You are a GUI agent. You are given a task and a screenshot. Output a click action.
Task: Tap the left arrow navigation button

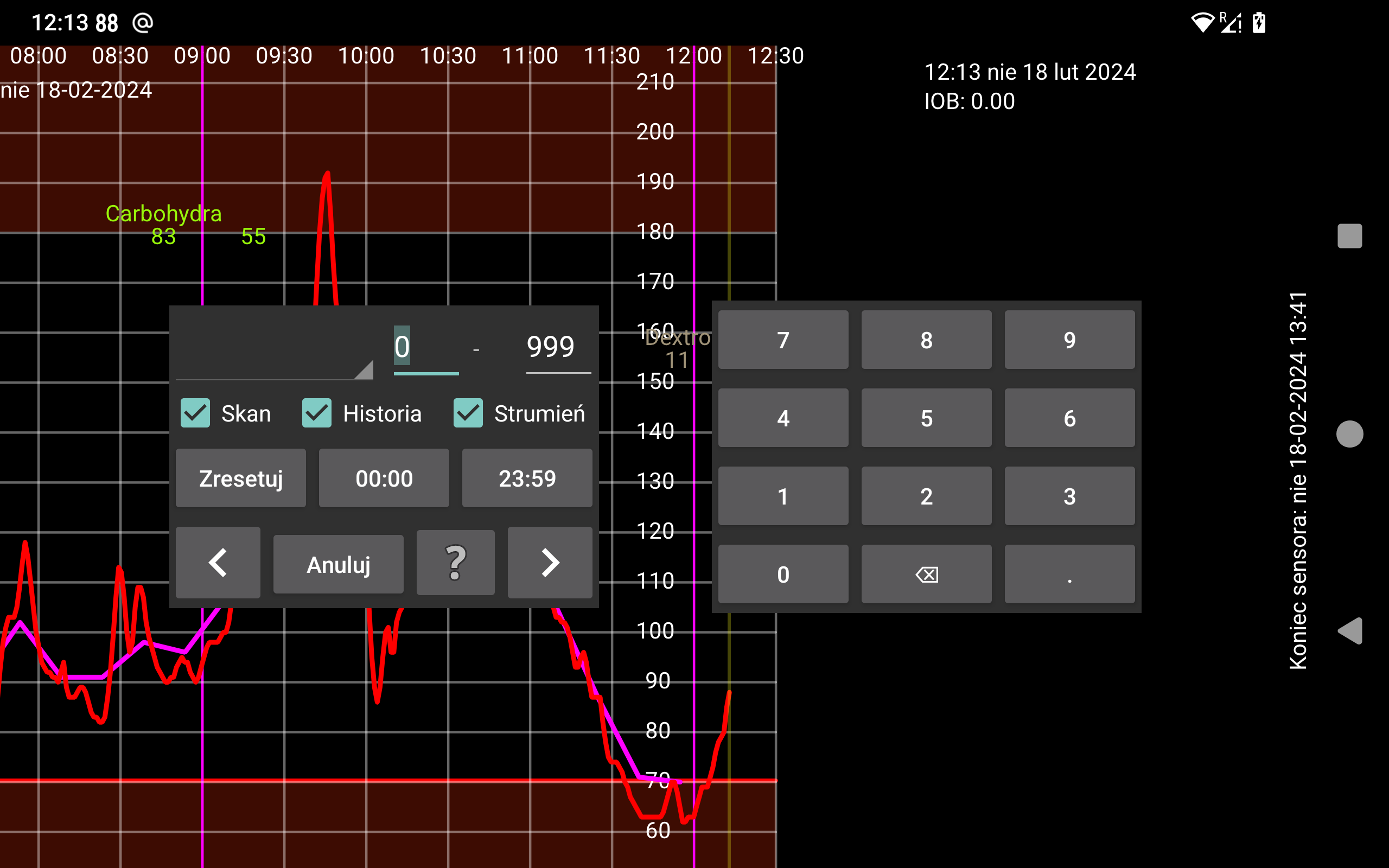click(x=218, y=563)
